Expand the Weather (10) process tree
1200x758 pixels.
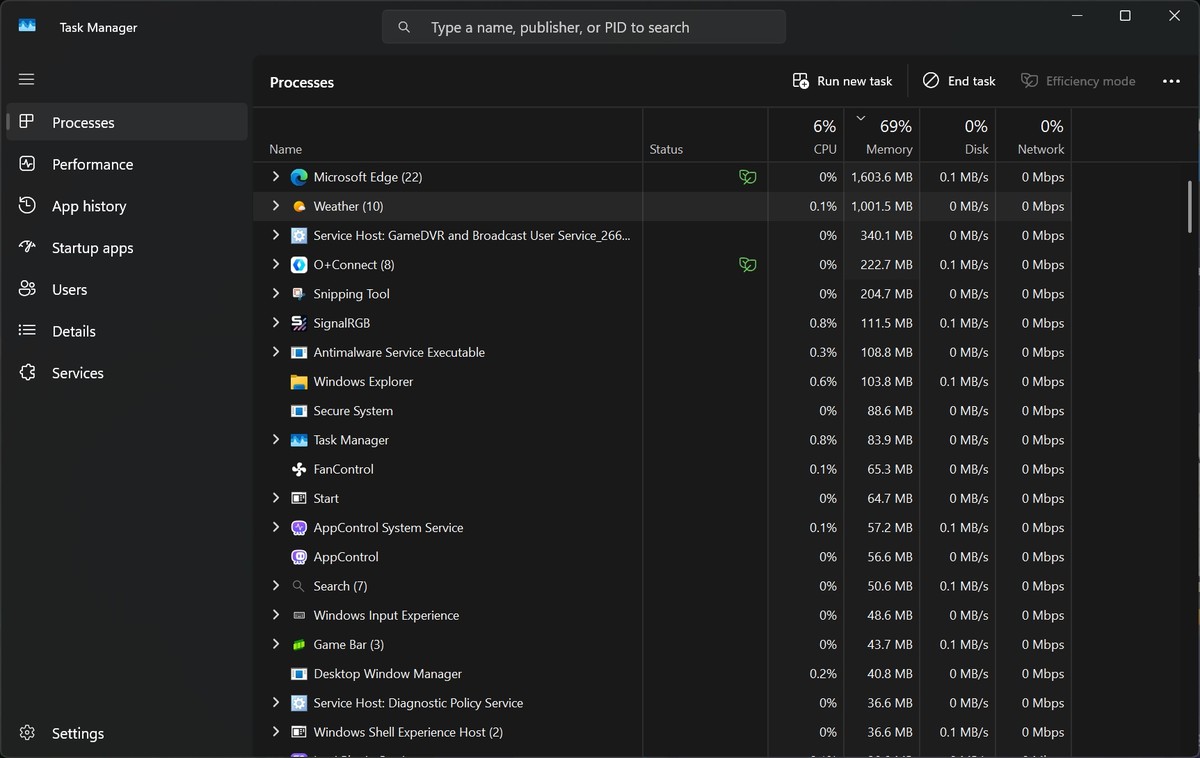(276, 206)
